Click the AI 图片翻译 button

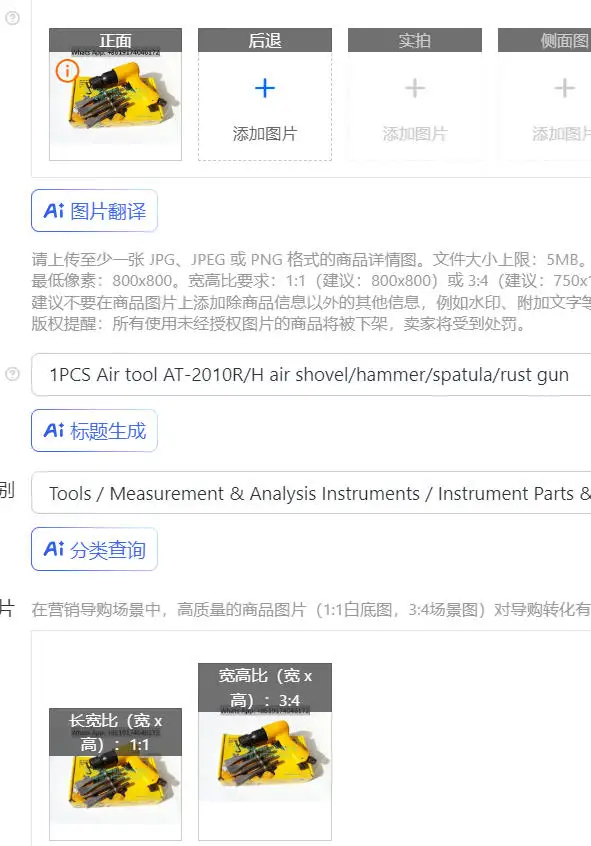tap(94, 211)
